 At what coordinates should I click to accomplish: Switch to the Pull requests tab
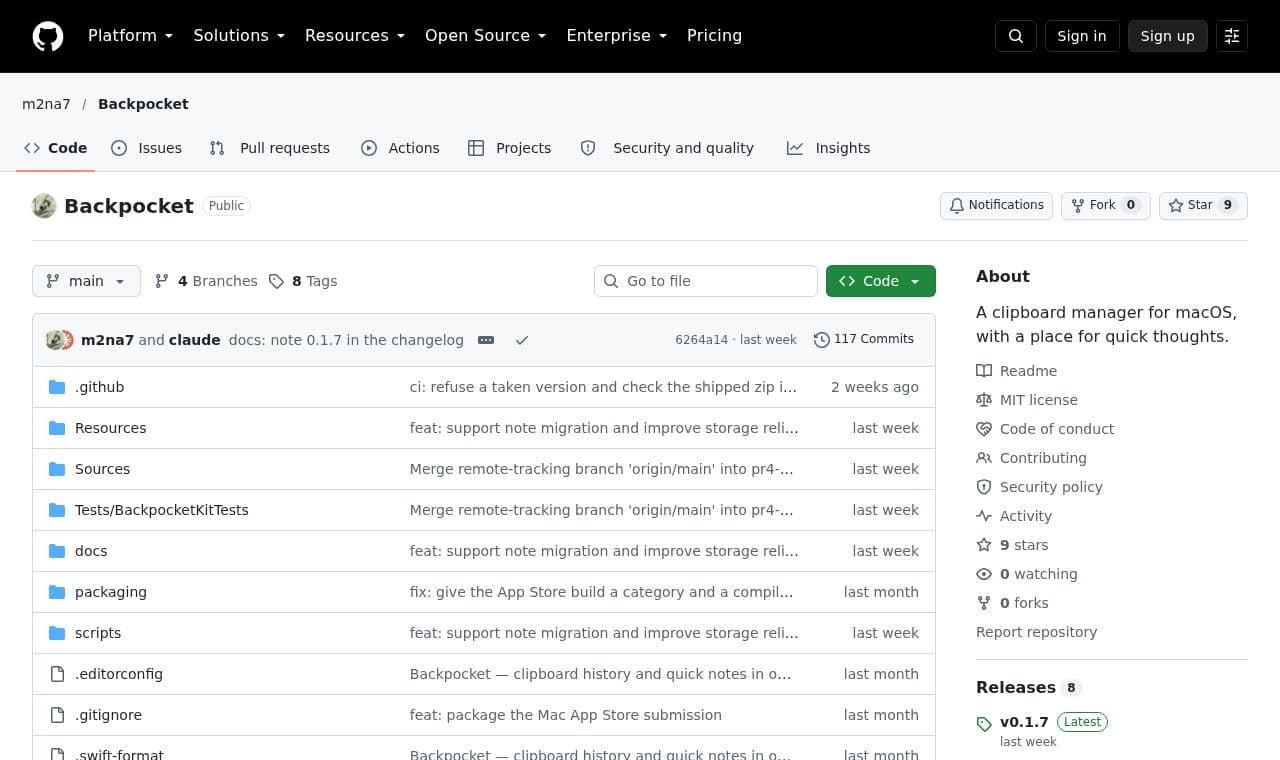[270, 148]
